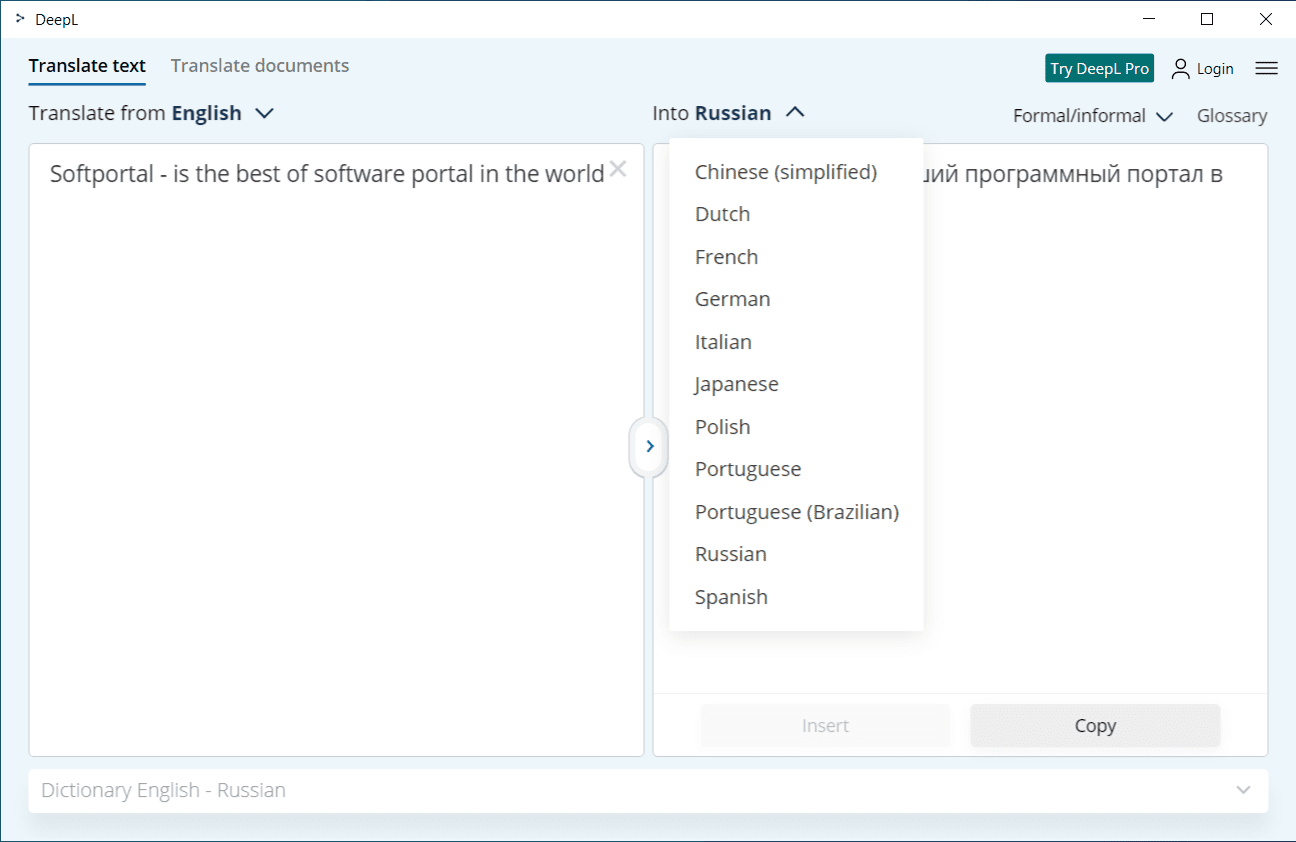Click the Login user icon
The width and height of the screenshot is (1296, 842).
pos(1181,68)
